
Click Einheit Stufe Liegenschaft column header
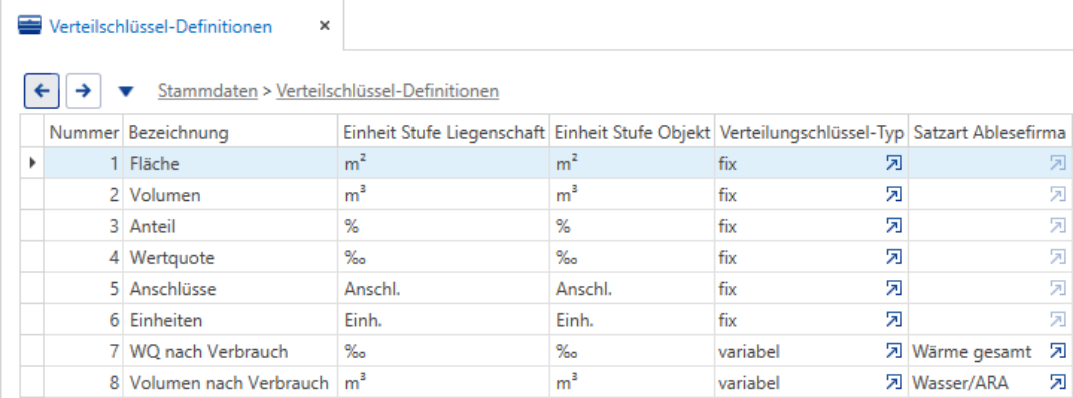click(443, 131)
